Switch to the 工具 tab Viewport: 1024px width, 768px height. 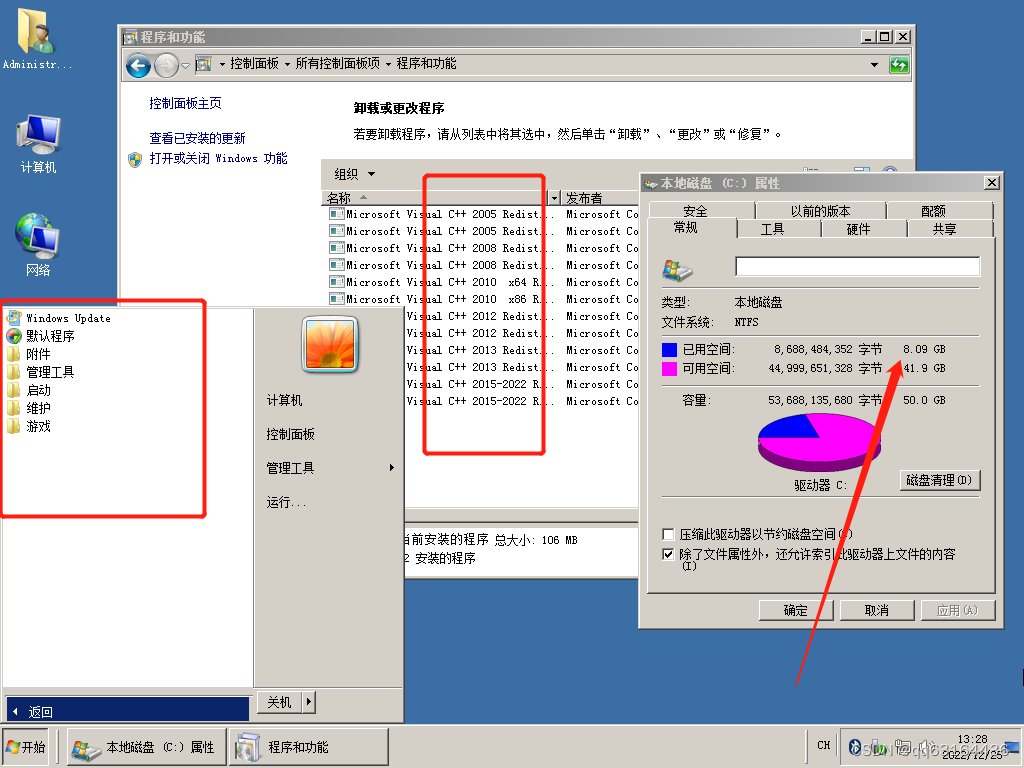772,229
